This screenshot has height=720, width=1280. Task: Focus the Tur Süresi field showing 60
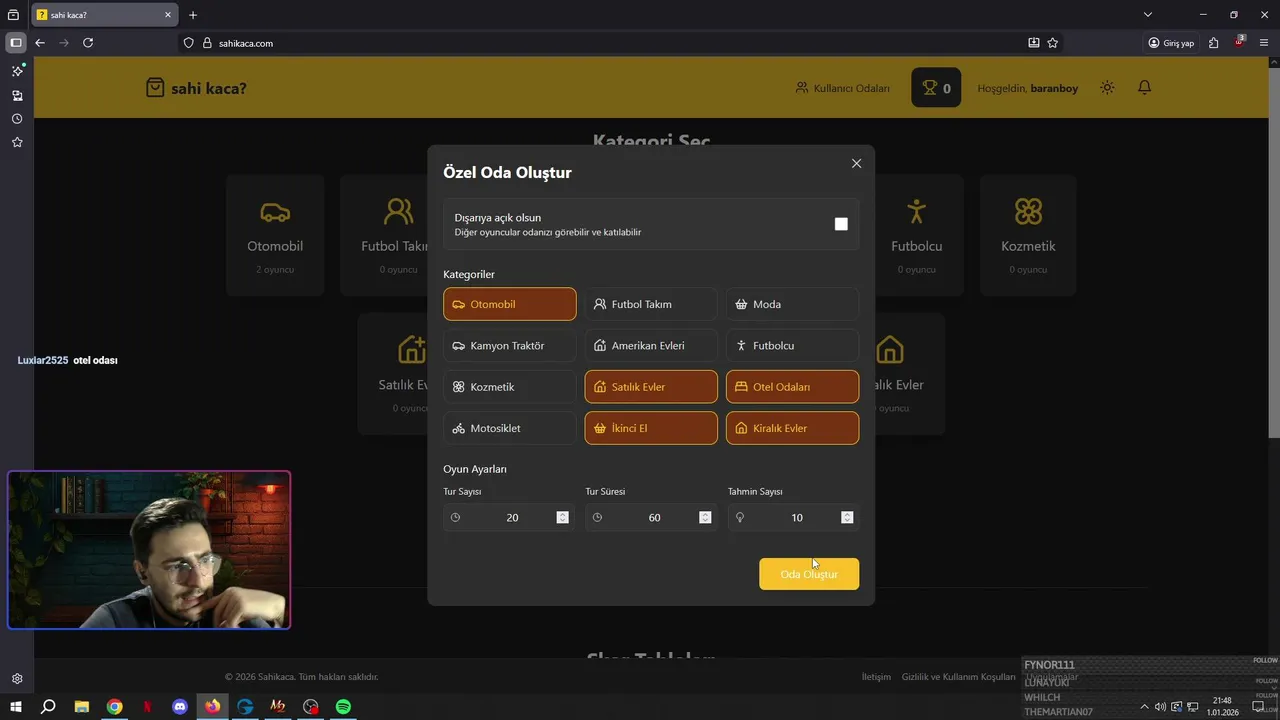click(651, 517)
